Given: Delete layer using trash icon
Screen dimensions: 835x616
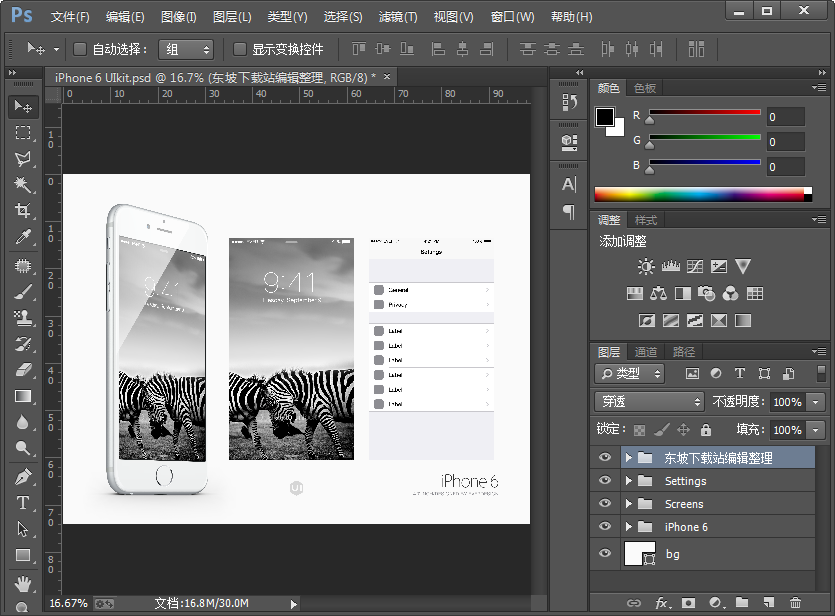Looking at the screenshot, I should point(795,603).
